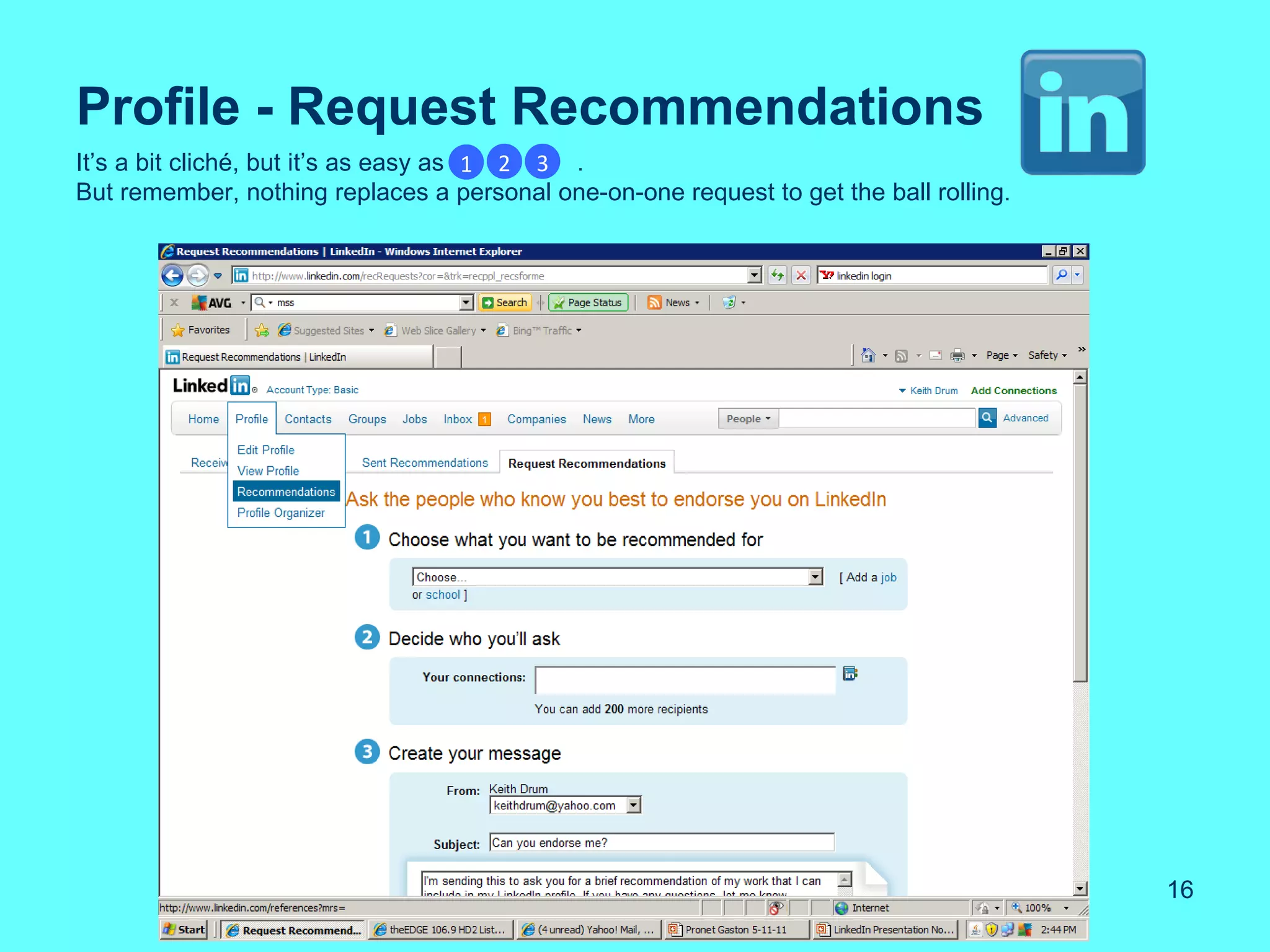
Task: Open the Profile menu
Action: click(x=252, y=419)
